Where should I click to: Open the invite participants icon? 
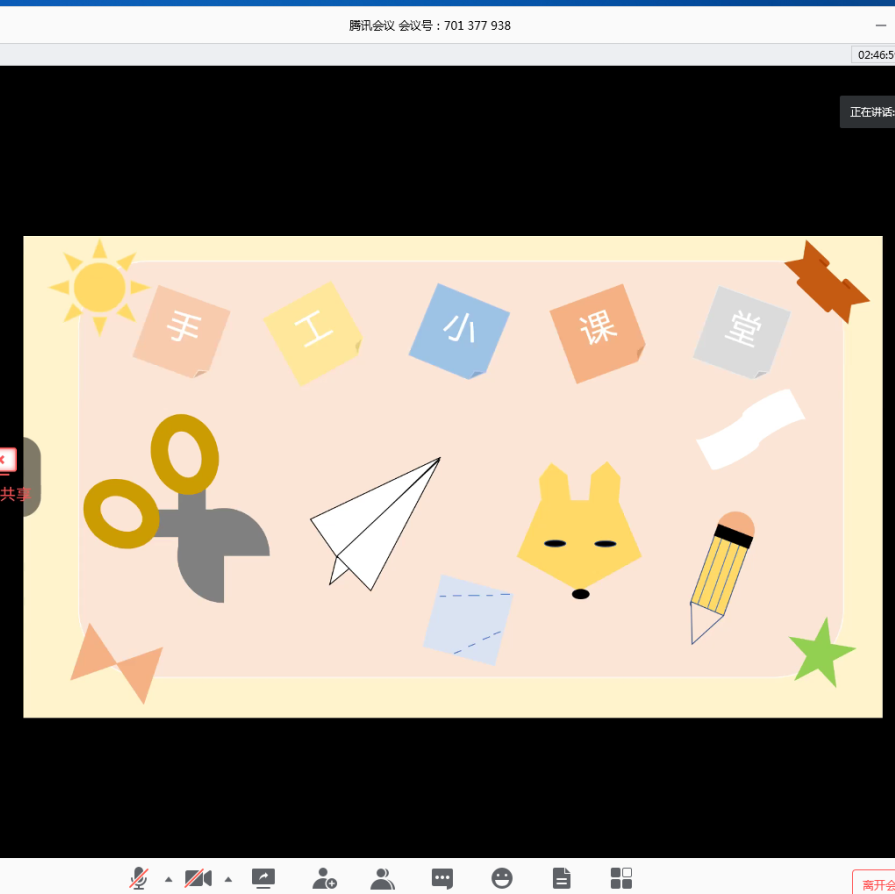[x=324, y=878]
